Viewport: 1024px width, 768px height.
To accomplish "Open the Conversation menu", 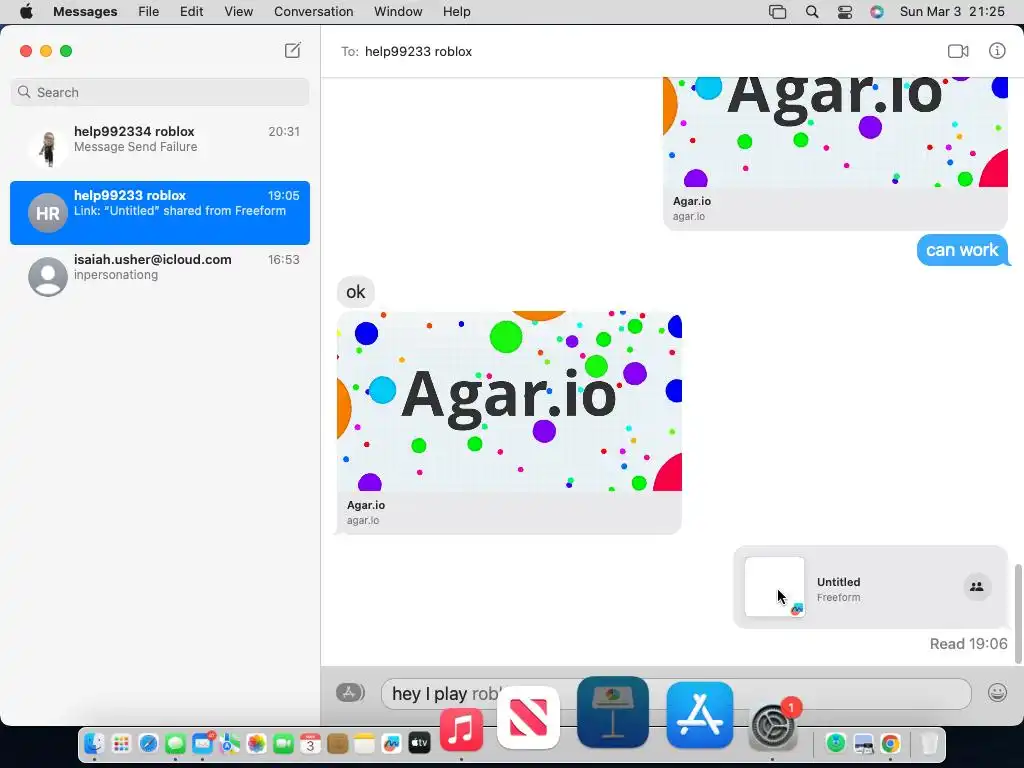I will [x=313, y=12].
